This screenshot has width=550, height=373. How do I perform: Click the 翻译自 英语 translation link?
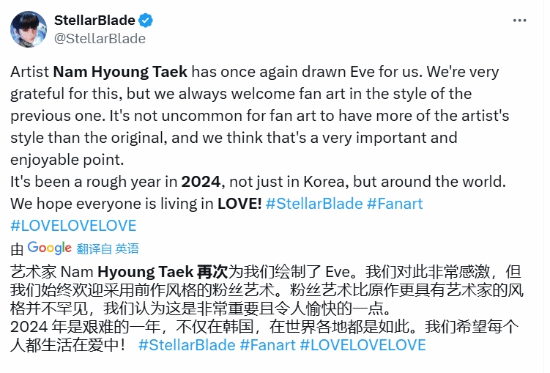[108, 249]
